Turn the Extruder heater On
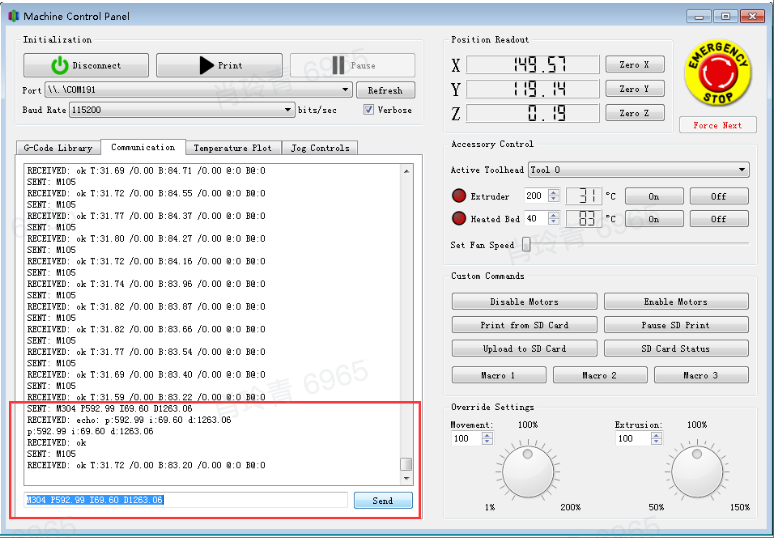 pos(653,196)
